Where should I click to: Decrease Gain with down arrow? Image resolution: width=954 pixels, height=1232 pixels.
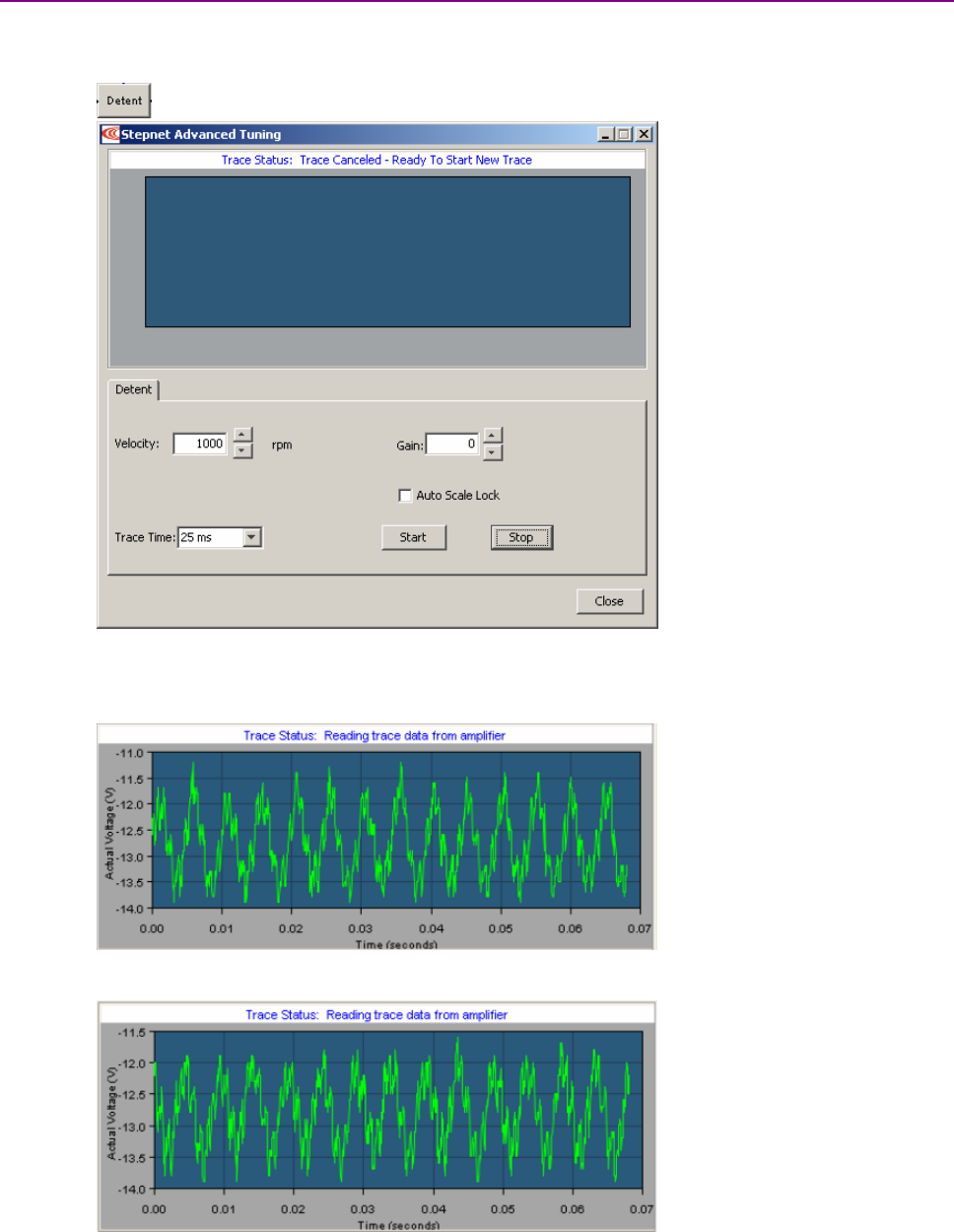493,452
